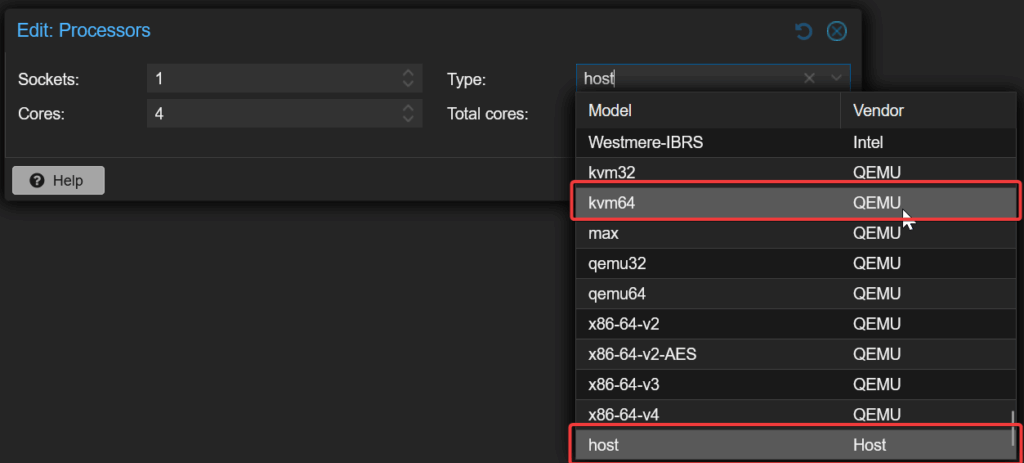Collapse the Type dropdown arrow
Screen dimensions: 1024x463
coord(837,79)
